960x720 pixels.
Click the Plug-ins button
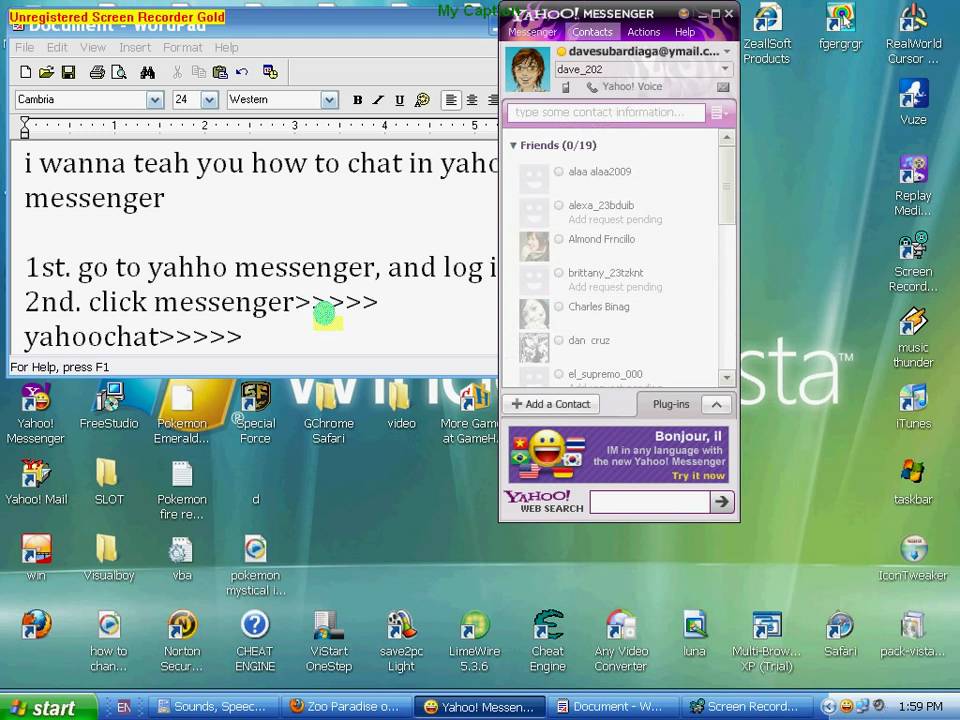tap(670, 404)
